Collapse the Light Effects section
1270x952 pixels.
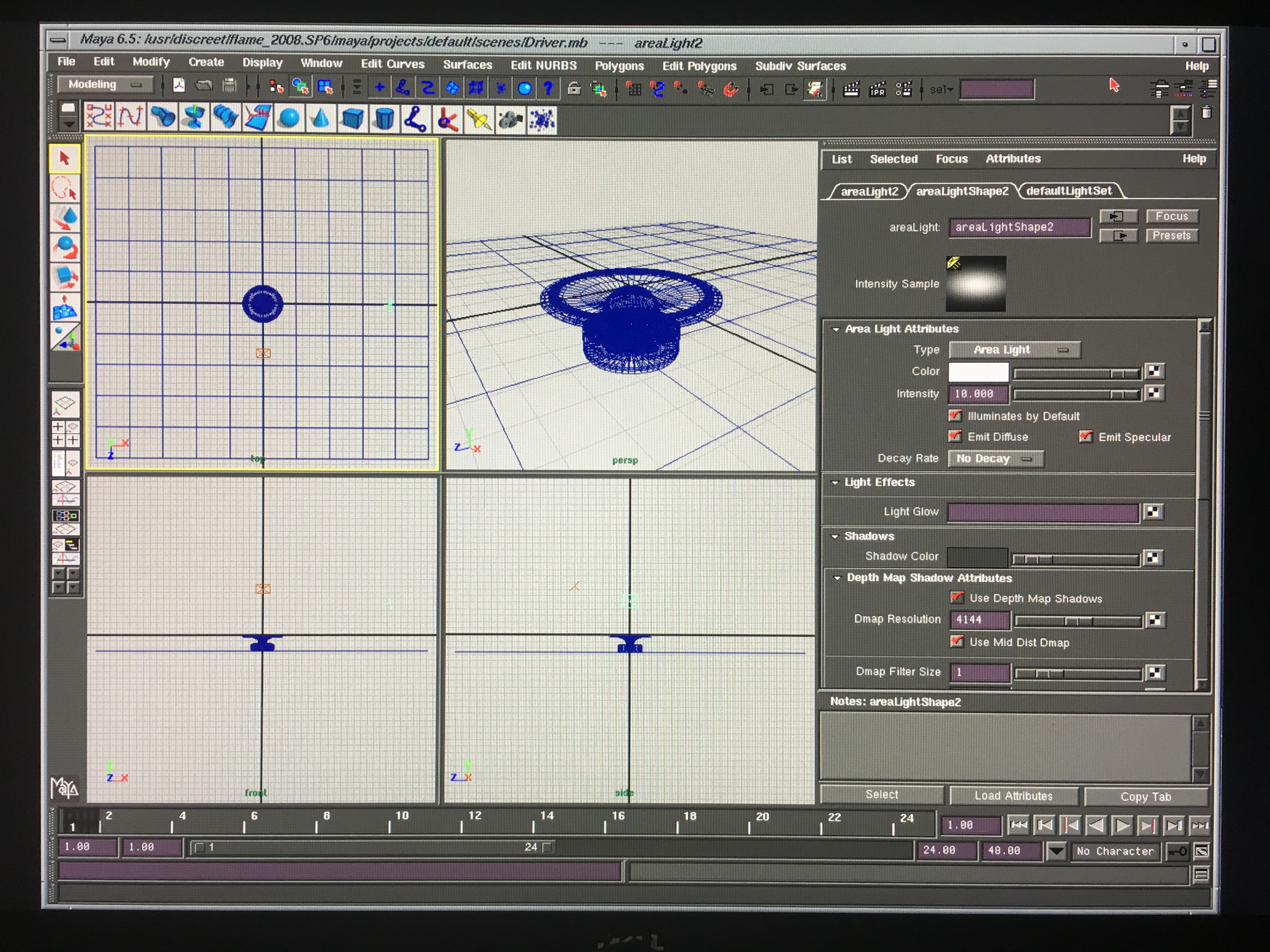pyautogui.click(x=835, y=483)
